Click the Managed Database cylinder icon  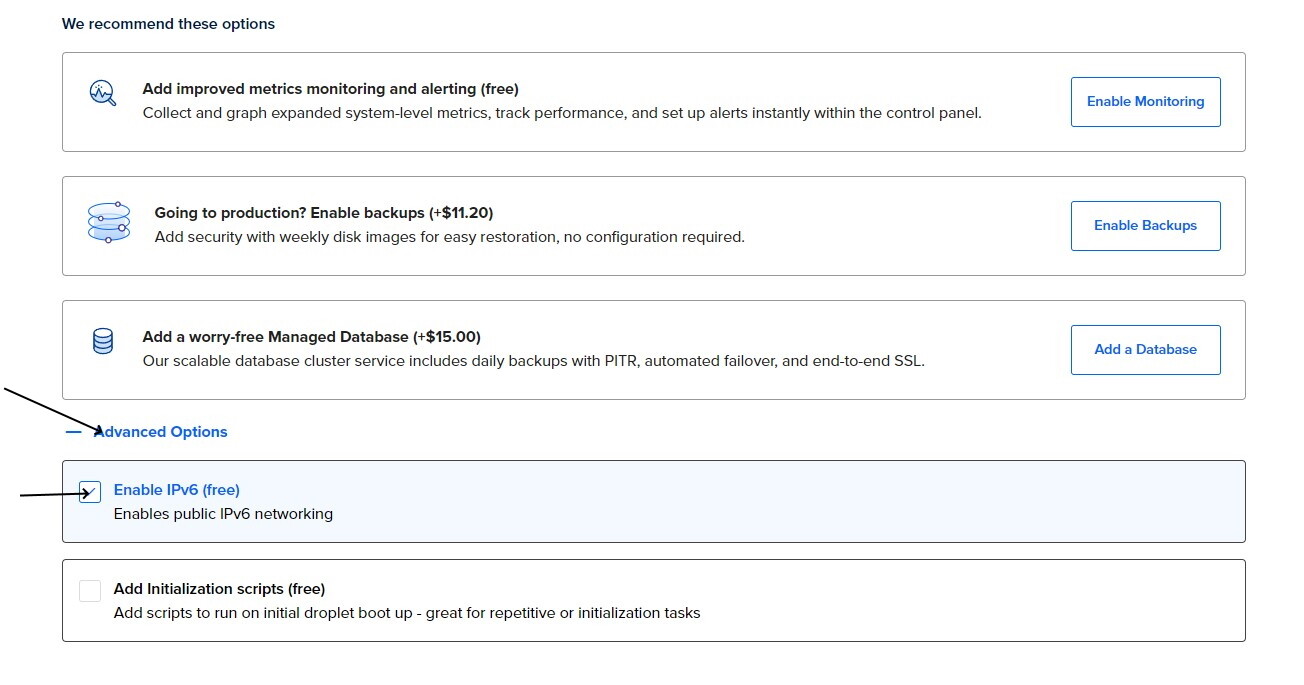click(x=103, y=341)
